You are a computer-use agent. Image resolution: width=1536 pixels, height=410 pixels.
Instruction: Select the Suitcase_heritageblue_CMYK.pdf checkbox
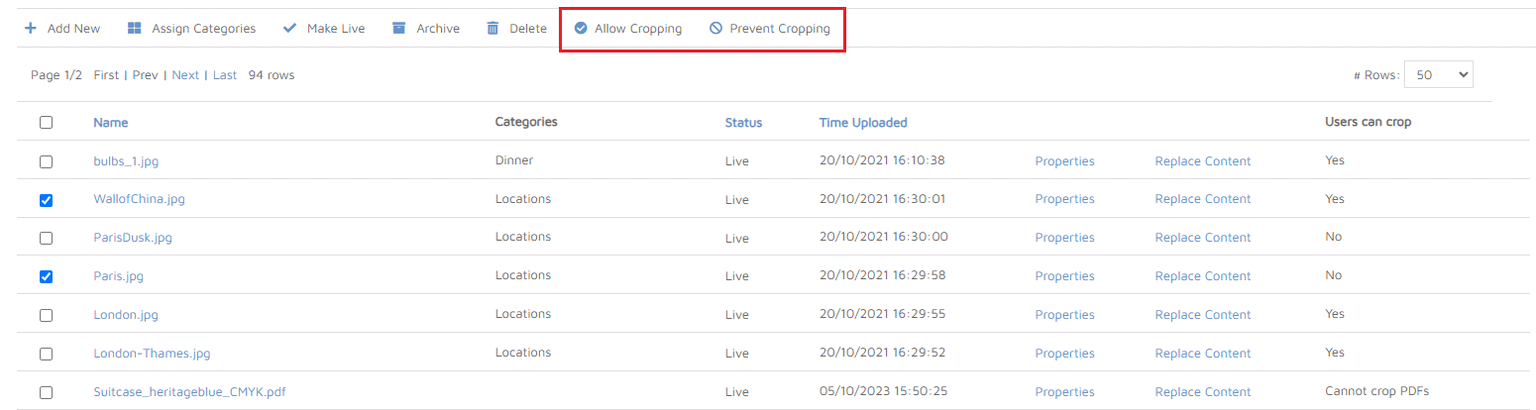[46, 392]
